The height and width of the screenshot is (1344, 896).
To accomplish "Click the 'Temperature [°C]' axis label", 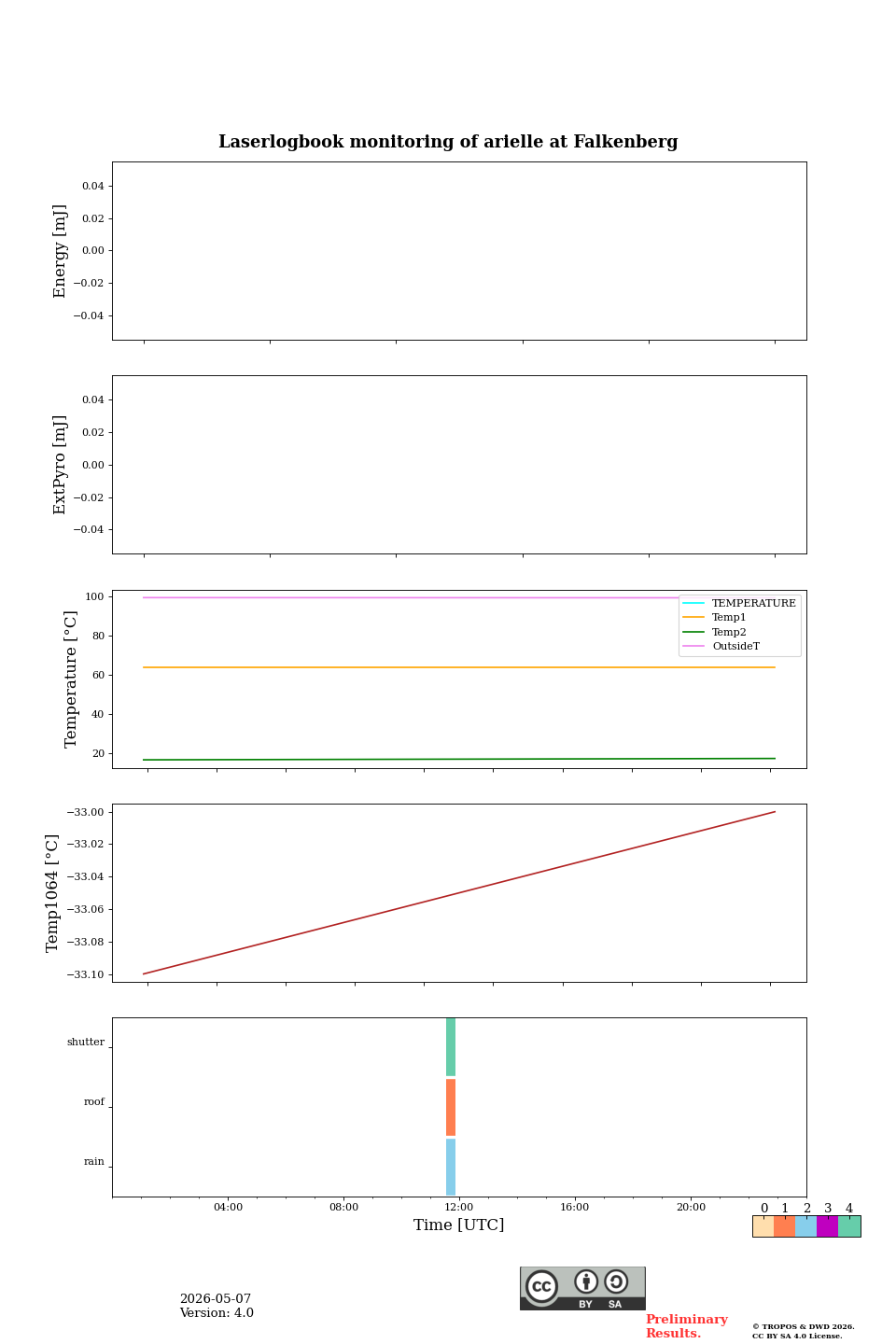I will click(x=71, y=679).
